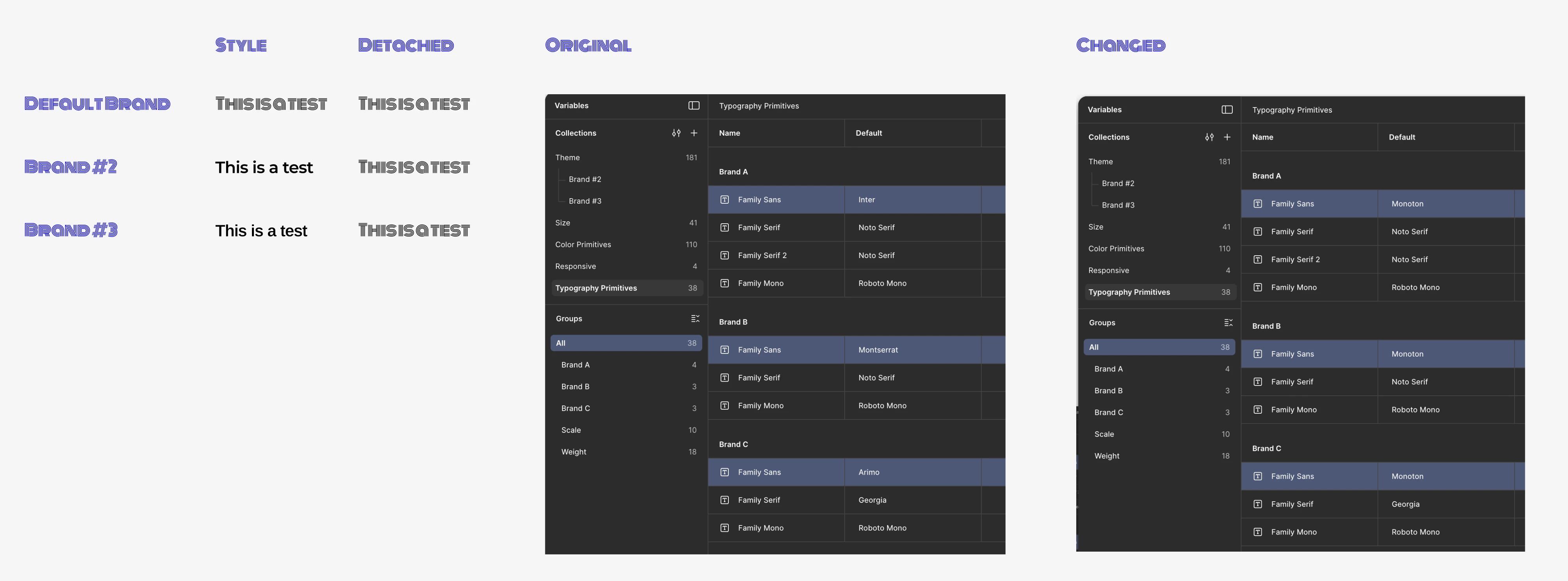1568x581 pixels.
Task: Click string icon beside Arimo Family Sans row
Action: pyautogui.click(x=725, y=472)
